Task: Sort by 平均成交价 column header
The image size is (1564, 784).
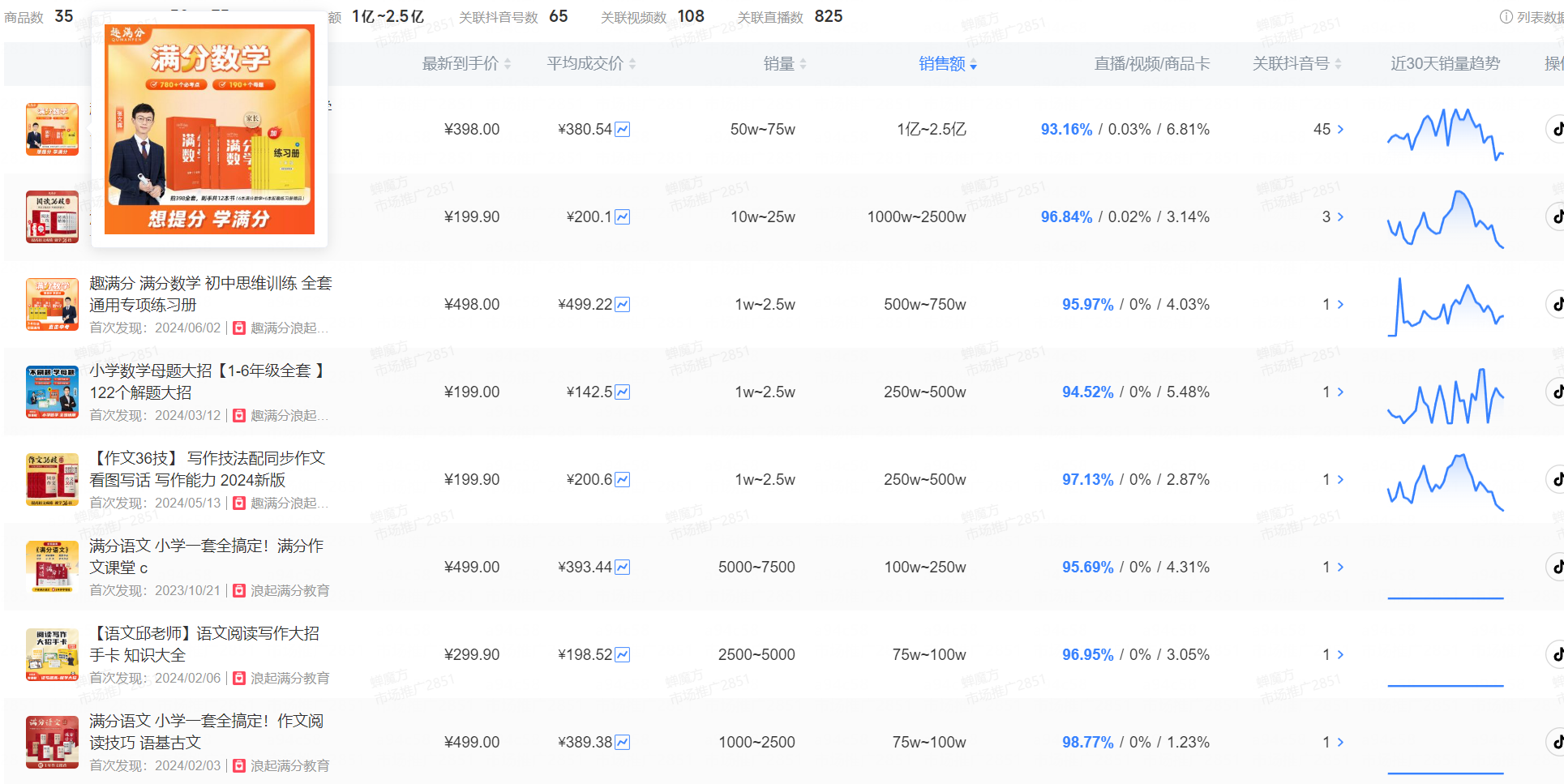Action: tap(590, 64)
